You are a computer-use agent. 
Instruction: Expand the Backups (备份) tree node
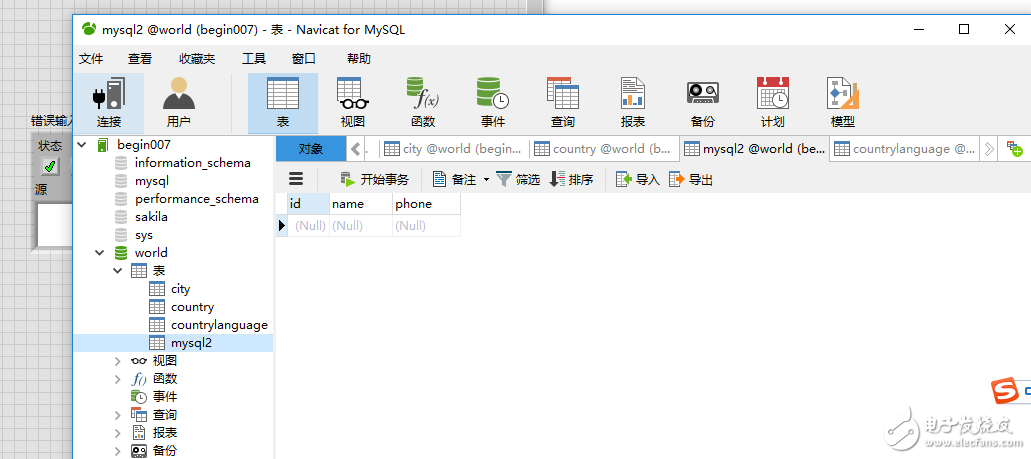click(117, 451)
